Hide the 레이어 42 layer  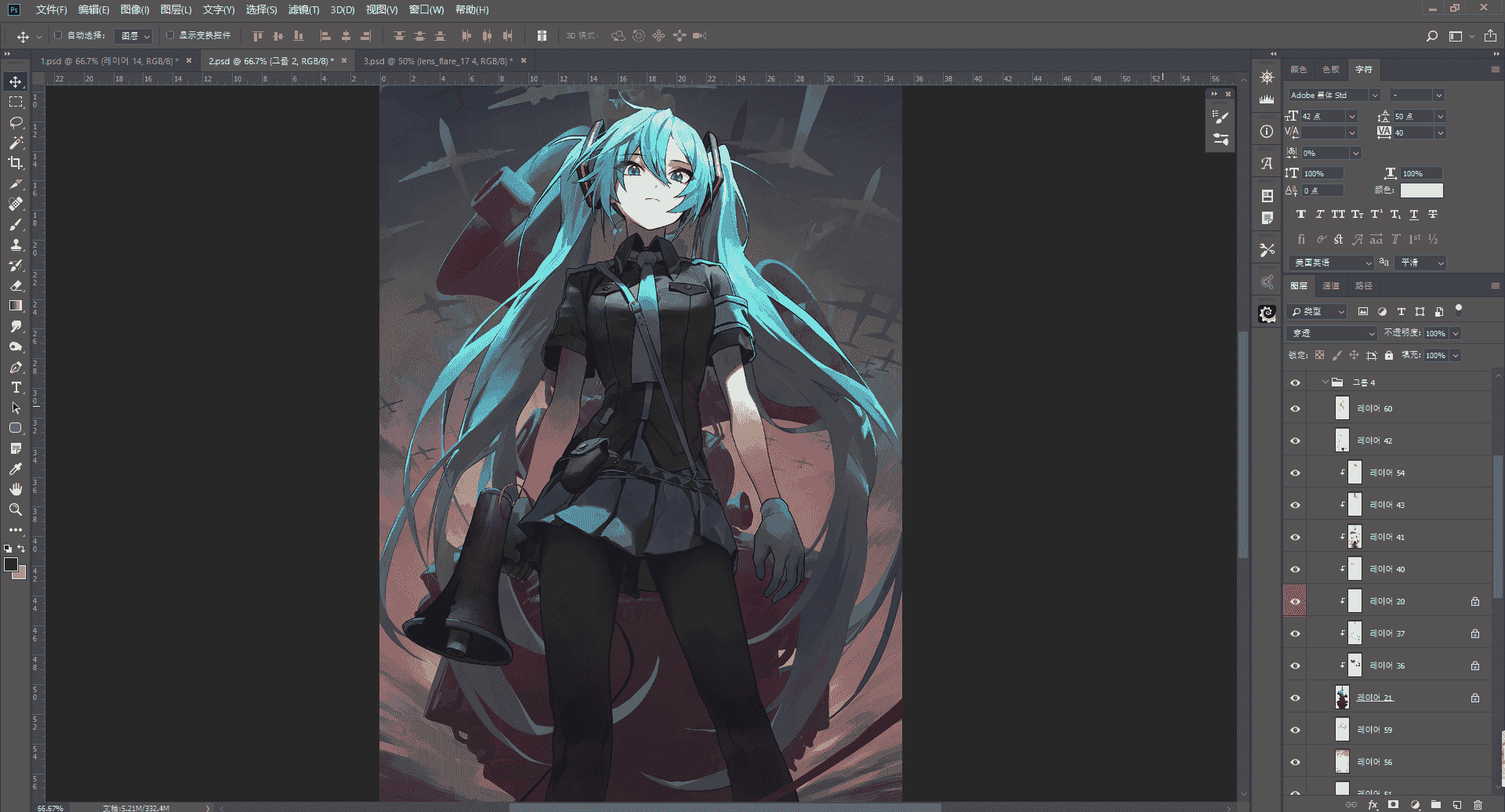(1295, 440)
